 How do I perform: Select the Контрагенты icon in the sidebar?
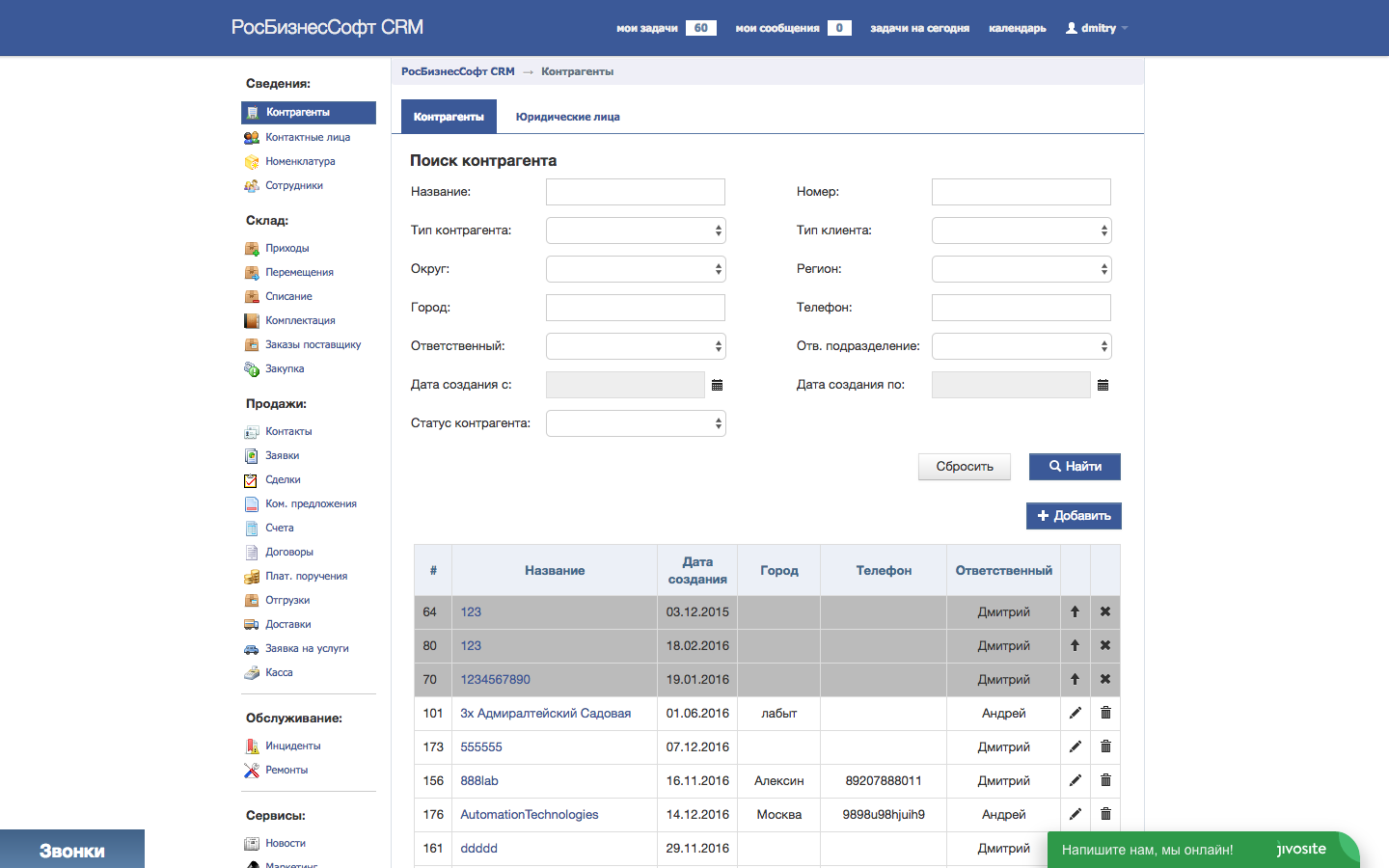tap(251, 113)
